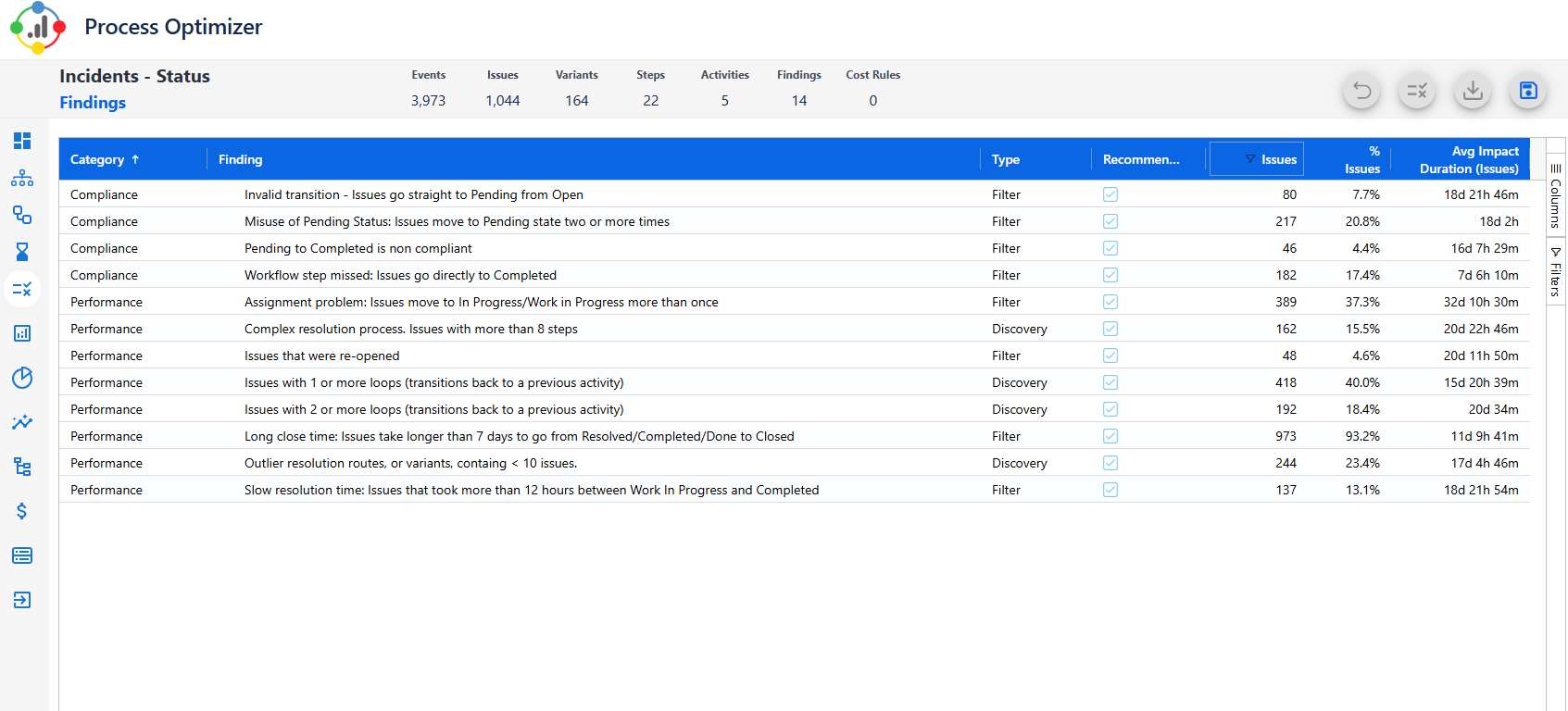This screenshot has height=711, width=1568.
Task: Click the dashboard grid icon in sidebar
Action: [x=22, y=141]
